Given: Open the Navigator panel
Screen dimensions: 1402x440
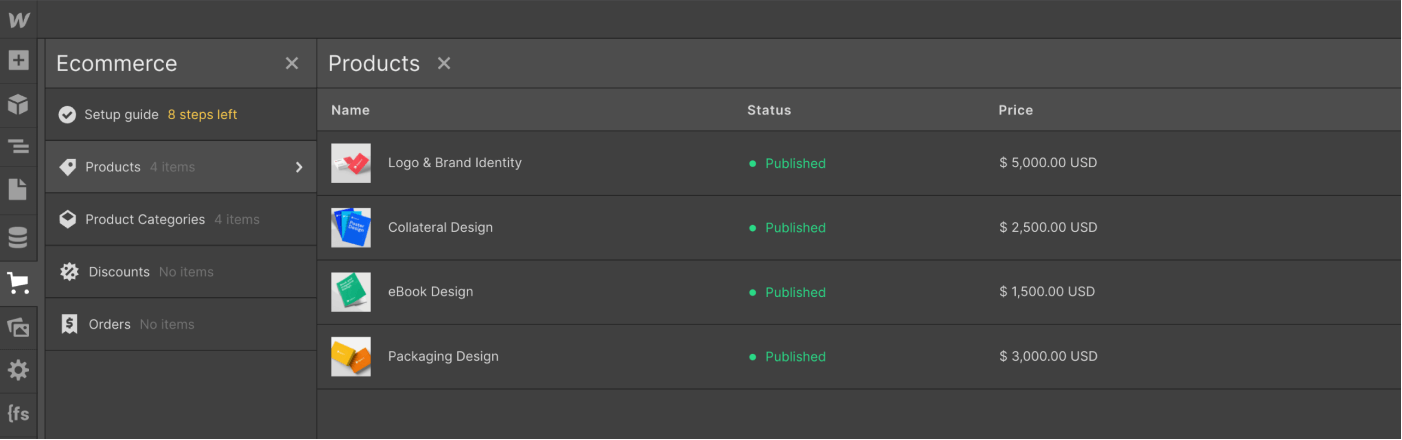Looking at the screenshot, I should pos(18,147).
